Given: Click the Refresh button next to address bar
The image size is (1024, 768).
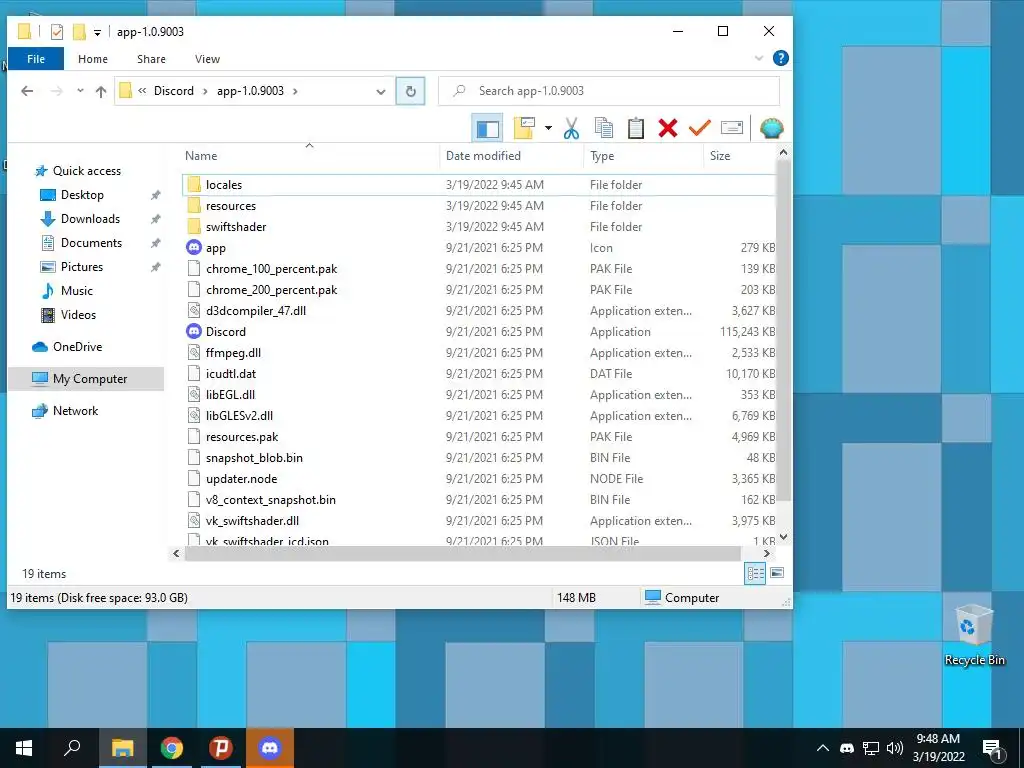Looking at the screenshot, I should click(x=411, y=91).
